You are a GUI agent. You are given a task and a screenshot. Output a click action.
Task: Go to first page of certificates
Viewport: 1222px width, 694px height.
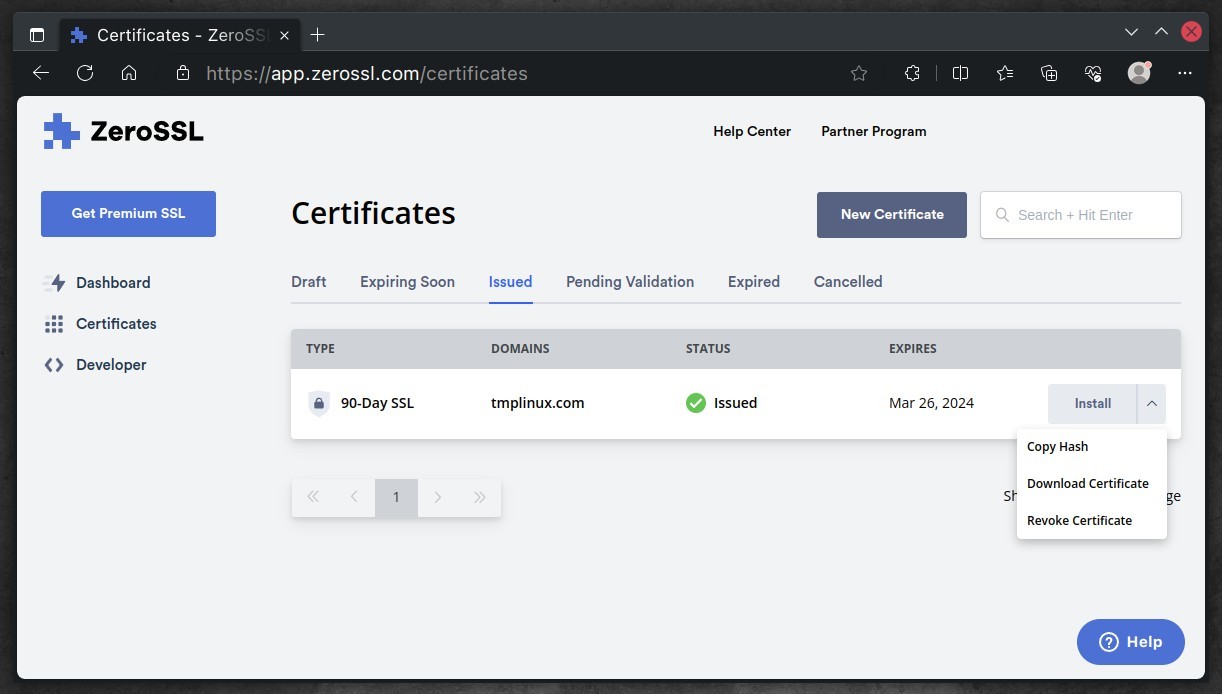pyautogui.click(x=313, y=497)
